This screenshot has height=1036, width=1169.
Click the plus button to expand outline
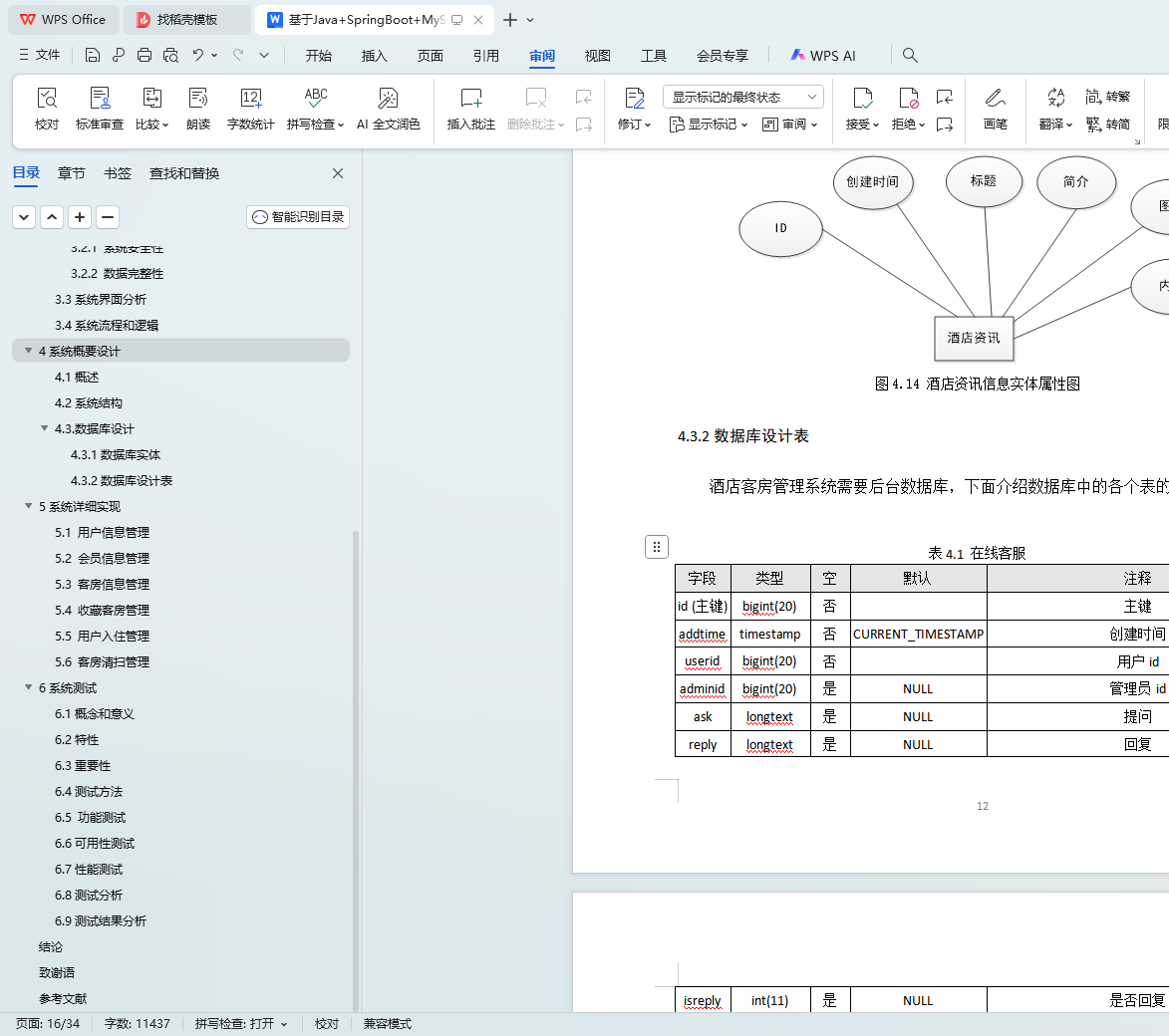(x=80, y=217)
